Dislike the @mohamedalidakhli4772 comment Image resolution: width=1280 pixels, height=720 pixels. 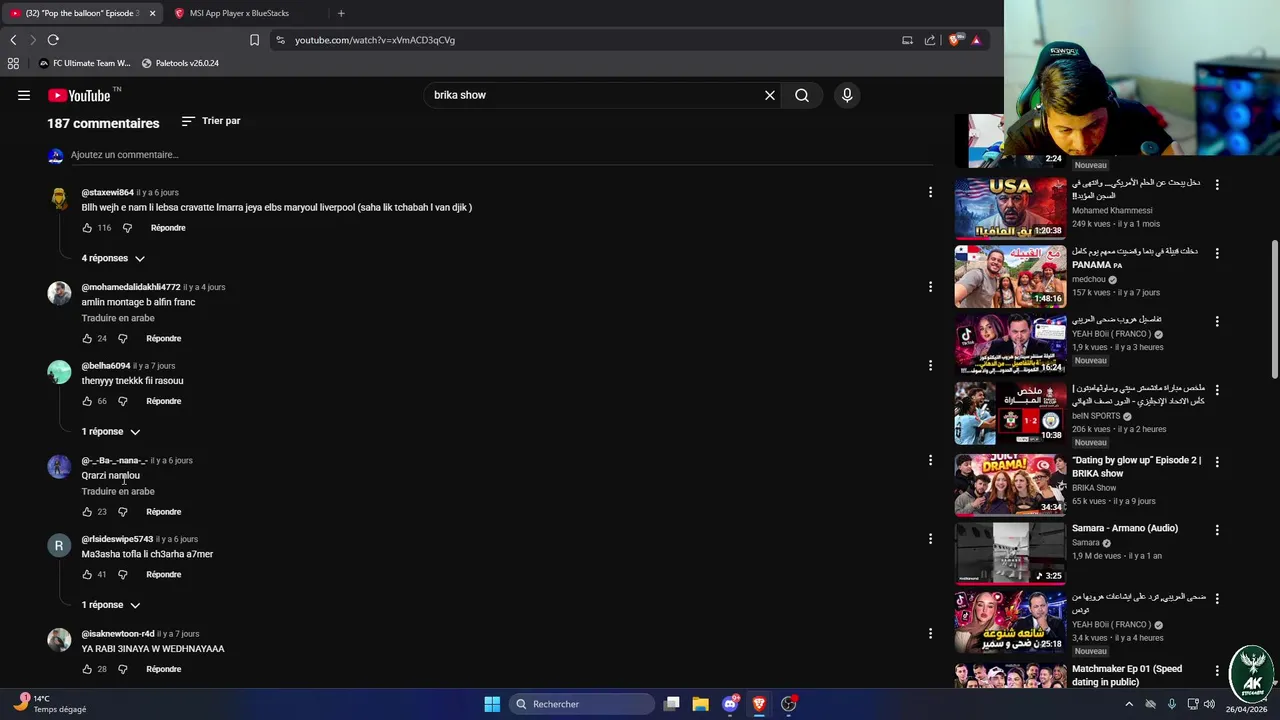click(x=123, y=339)
